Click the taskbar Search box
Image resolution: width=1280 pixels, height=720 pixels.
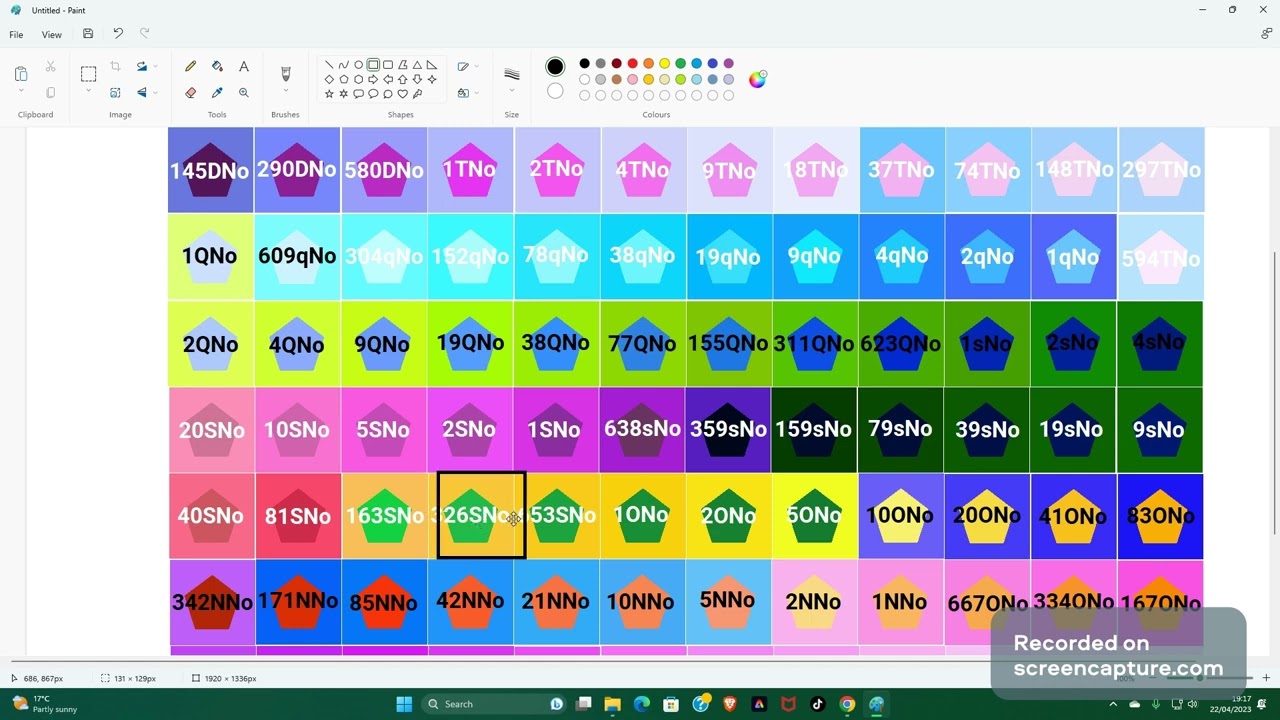(x=495, y=704)
